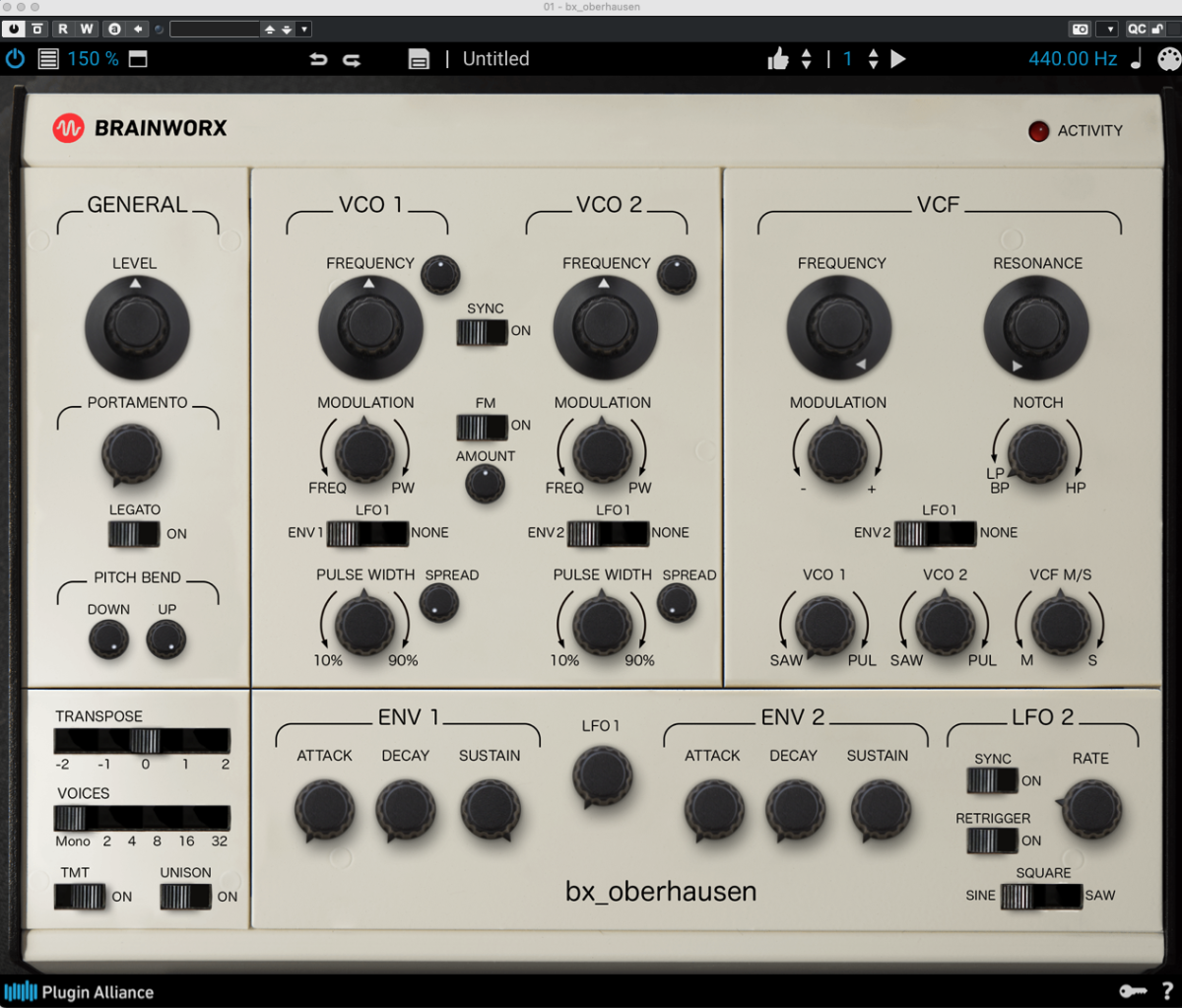Open help with the question mark icon
1182x1008 pixels.
click(1167, 991)
